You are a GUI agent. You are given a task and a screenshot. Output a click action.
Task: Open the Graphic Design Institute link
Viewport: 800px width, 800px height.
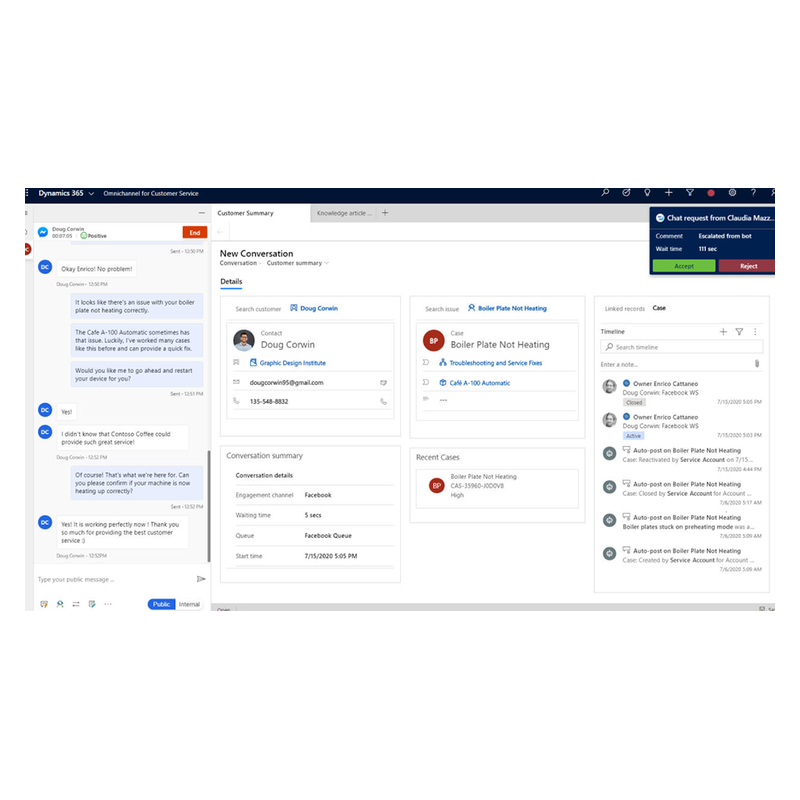click(x=292, y=363)
